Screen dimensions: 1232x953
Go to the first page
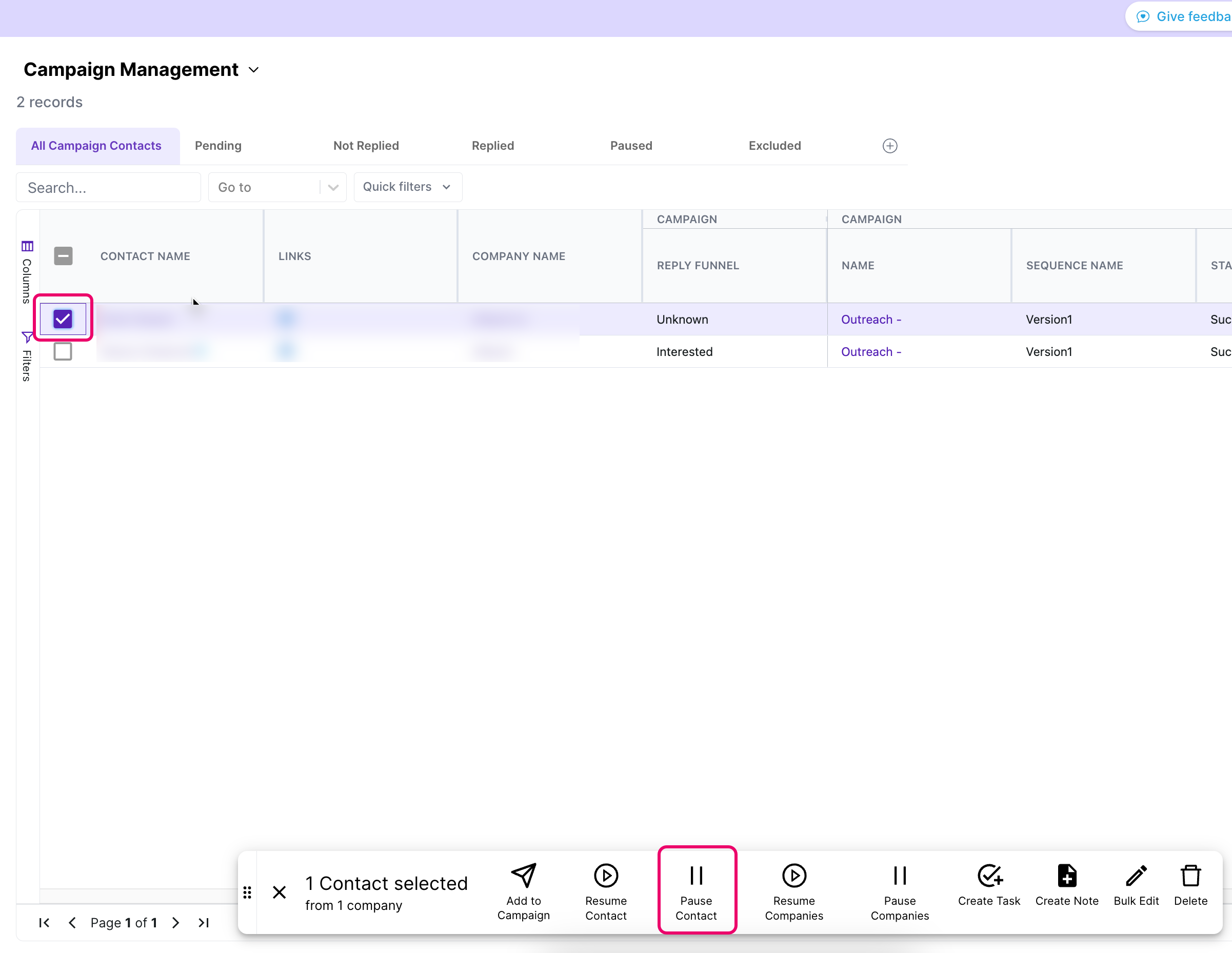tap(44, 923)
